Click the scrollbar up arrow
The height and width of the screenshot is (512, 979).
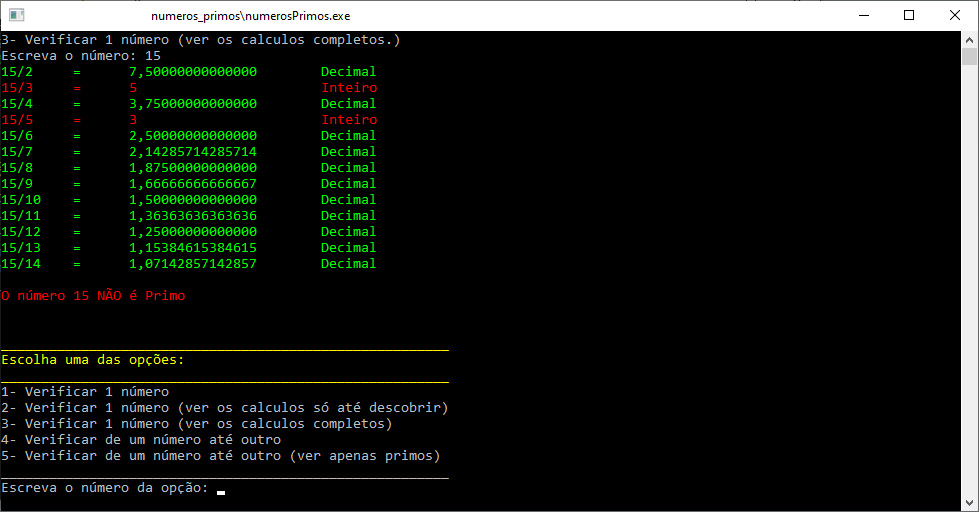(x=969, y=40)
